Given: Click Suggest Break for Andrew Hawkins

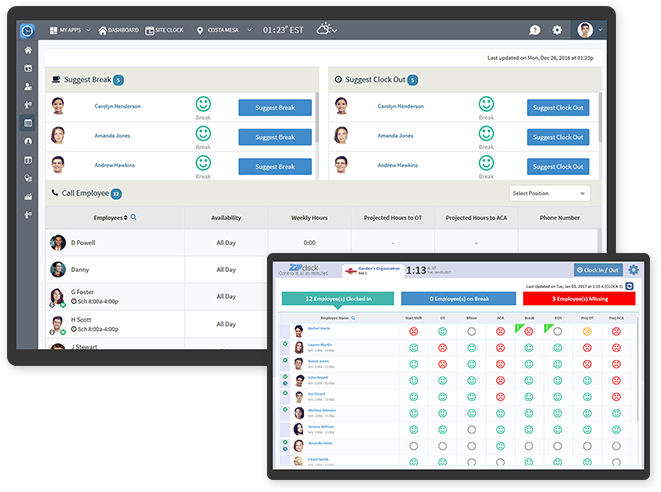Looking at the screenshot, I should [275, 167].
